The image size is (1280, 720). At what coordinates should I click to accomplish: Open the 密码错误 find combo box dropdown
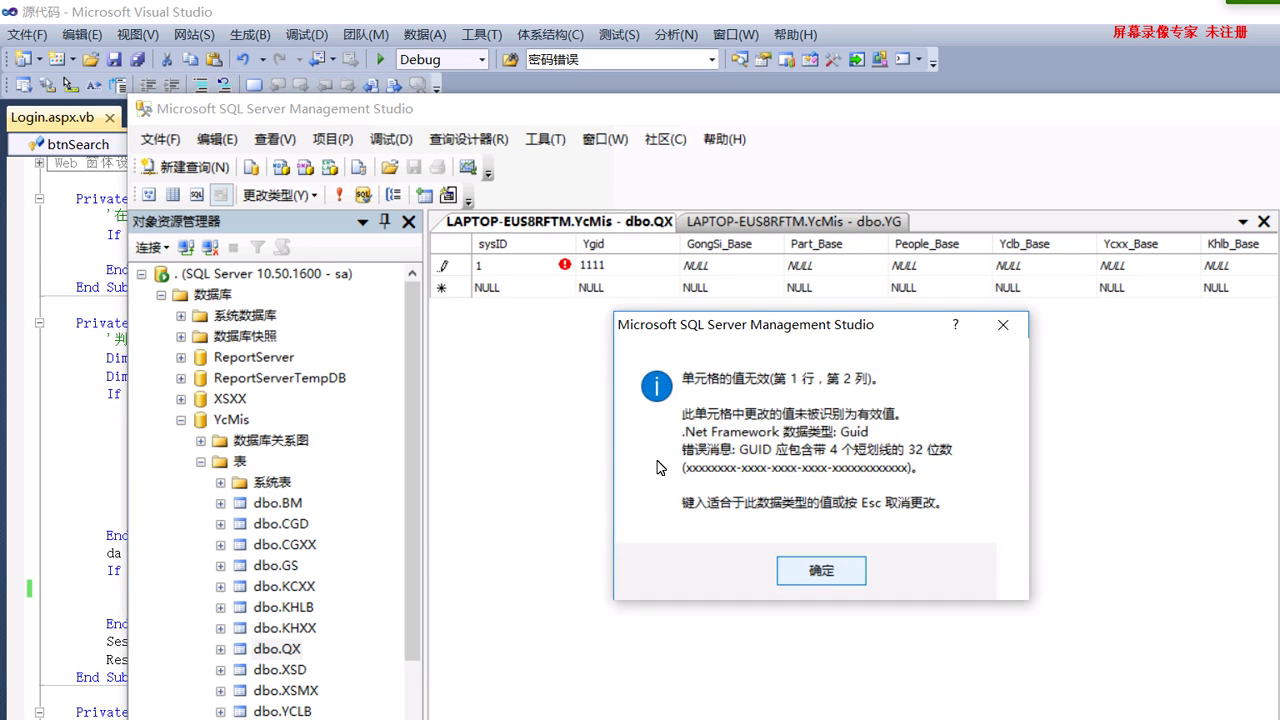(712, 59)
